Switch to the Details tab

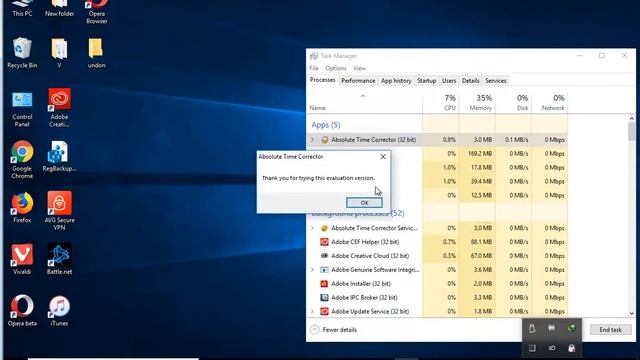click(470, 81)
